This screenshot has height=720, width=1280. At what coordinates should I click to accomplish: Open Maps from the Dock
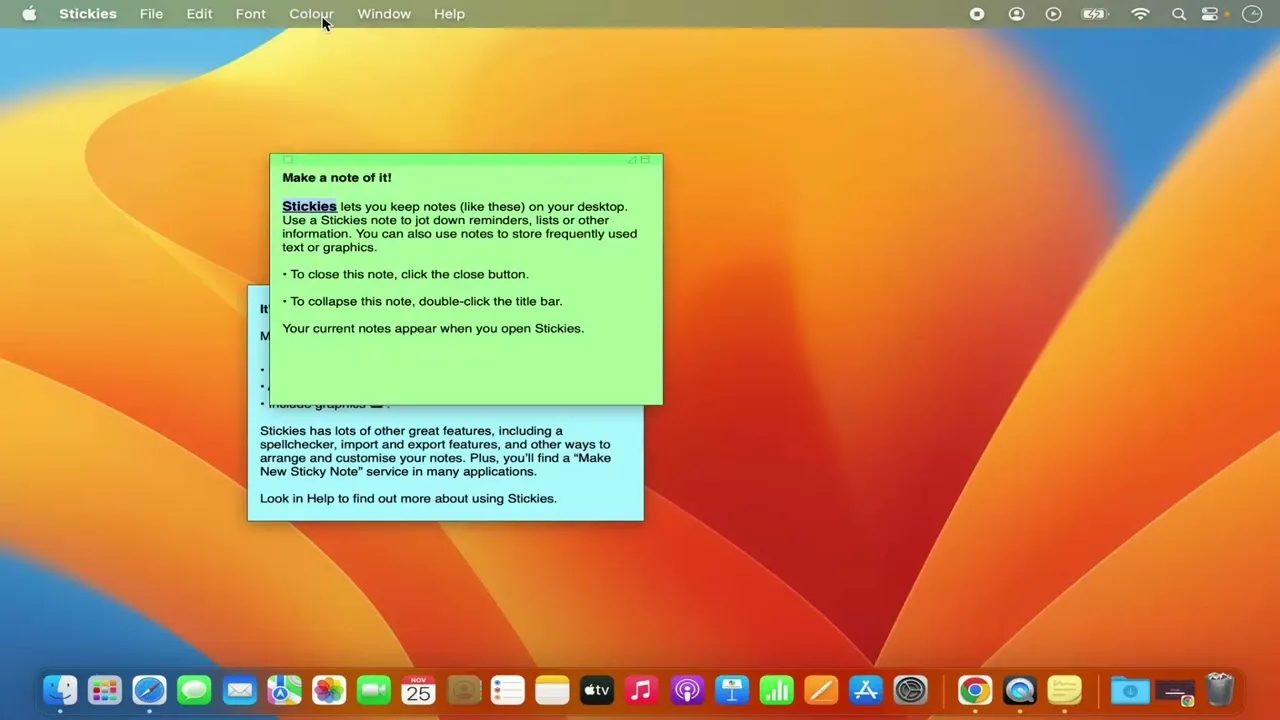tap(284, 690)
